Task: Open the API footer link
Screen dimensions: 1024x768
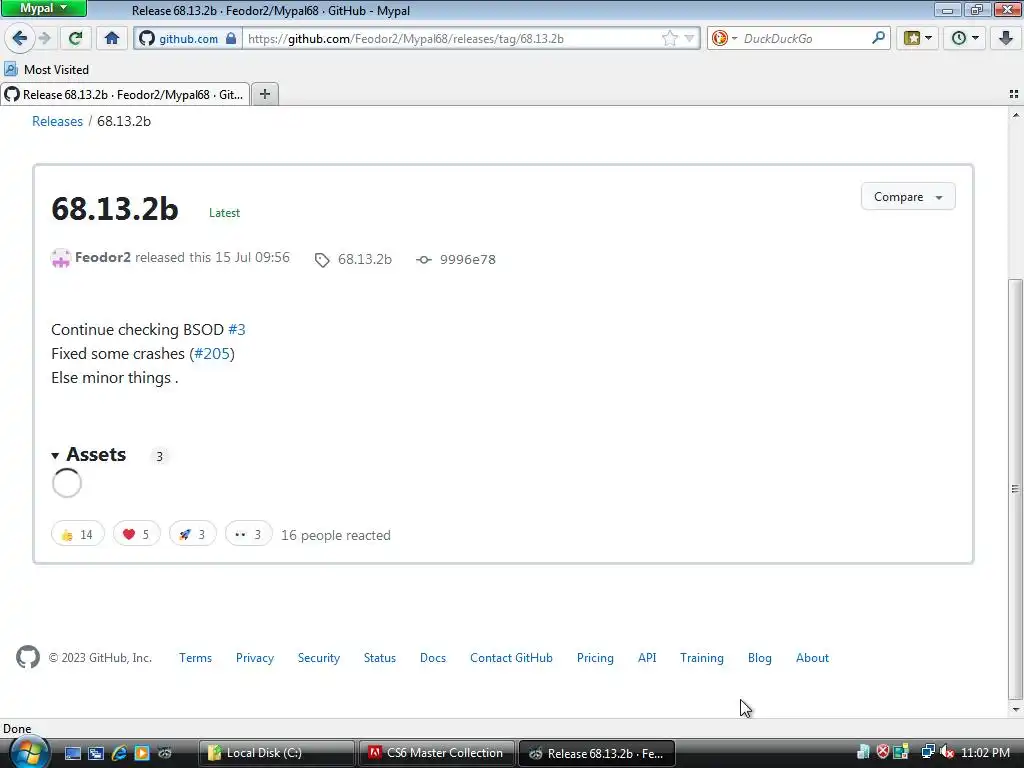Action: [647, 658]
